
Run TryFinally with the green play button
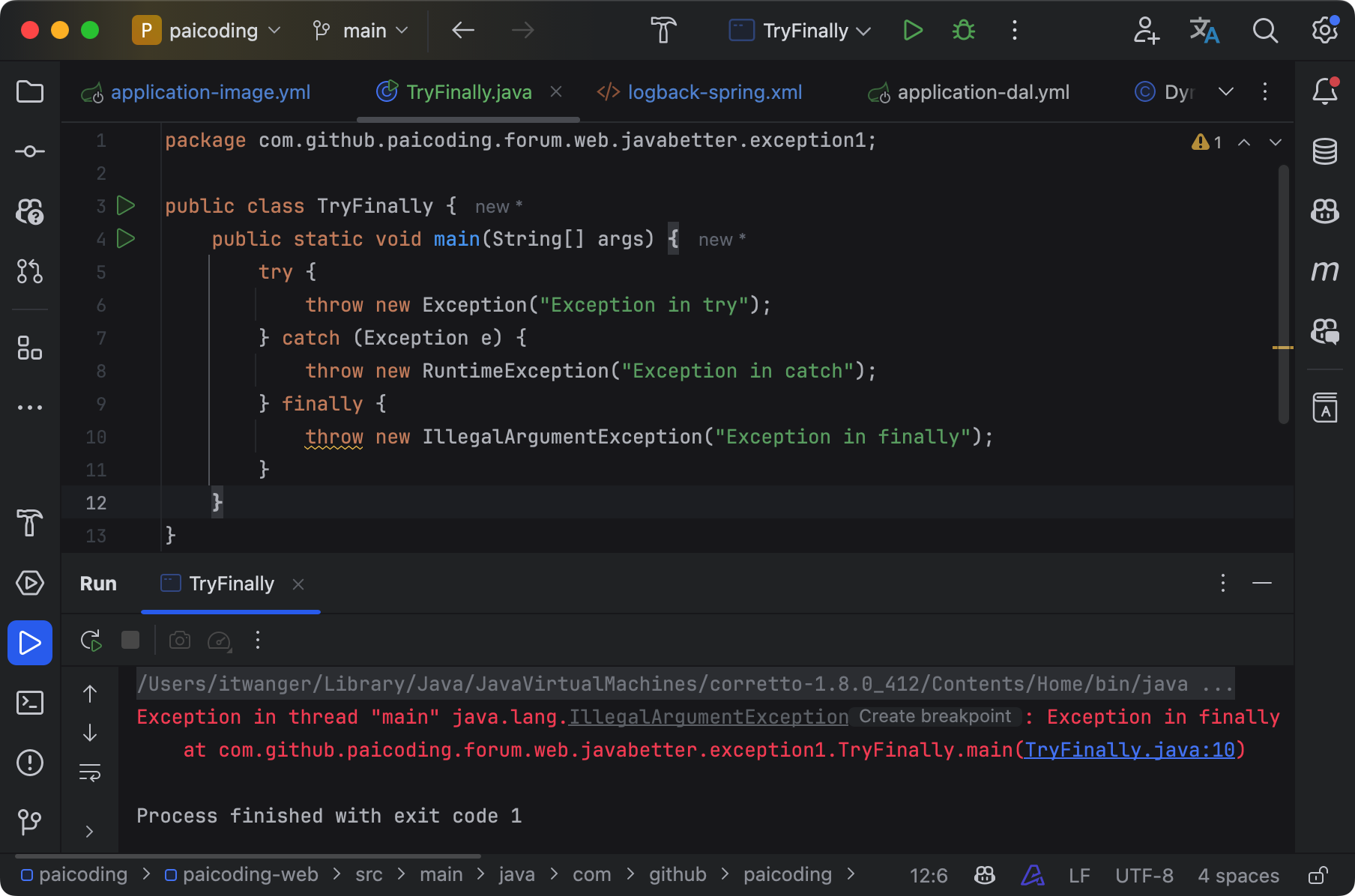point(912,31)
